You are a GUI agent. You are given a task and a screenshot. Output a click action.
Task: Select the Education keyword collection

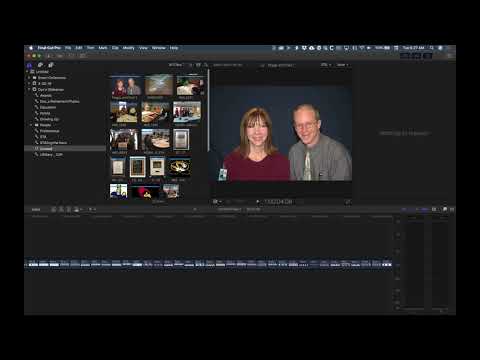48,107
